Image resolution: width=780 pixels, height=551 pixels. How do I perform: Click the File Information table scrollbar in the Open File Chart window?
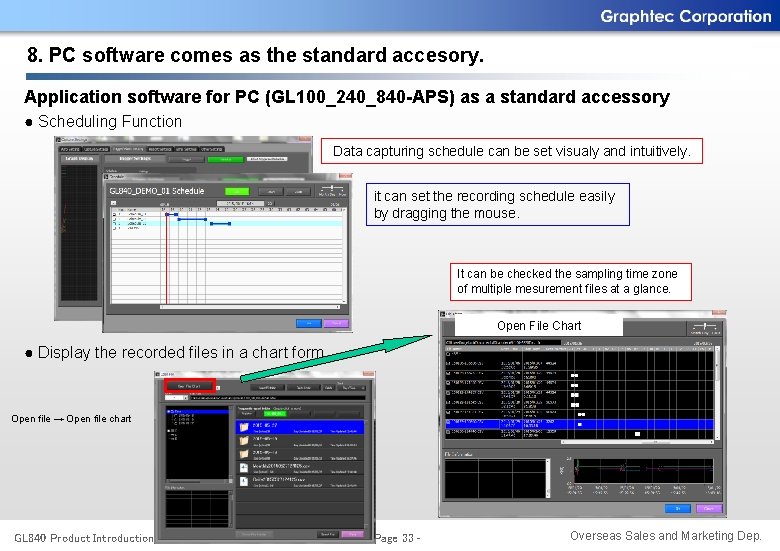(548, 478)
